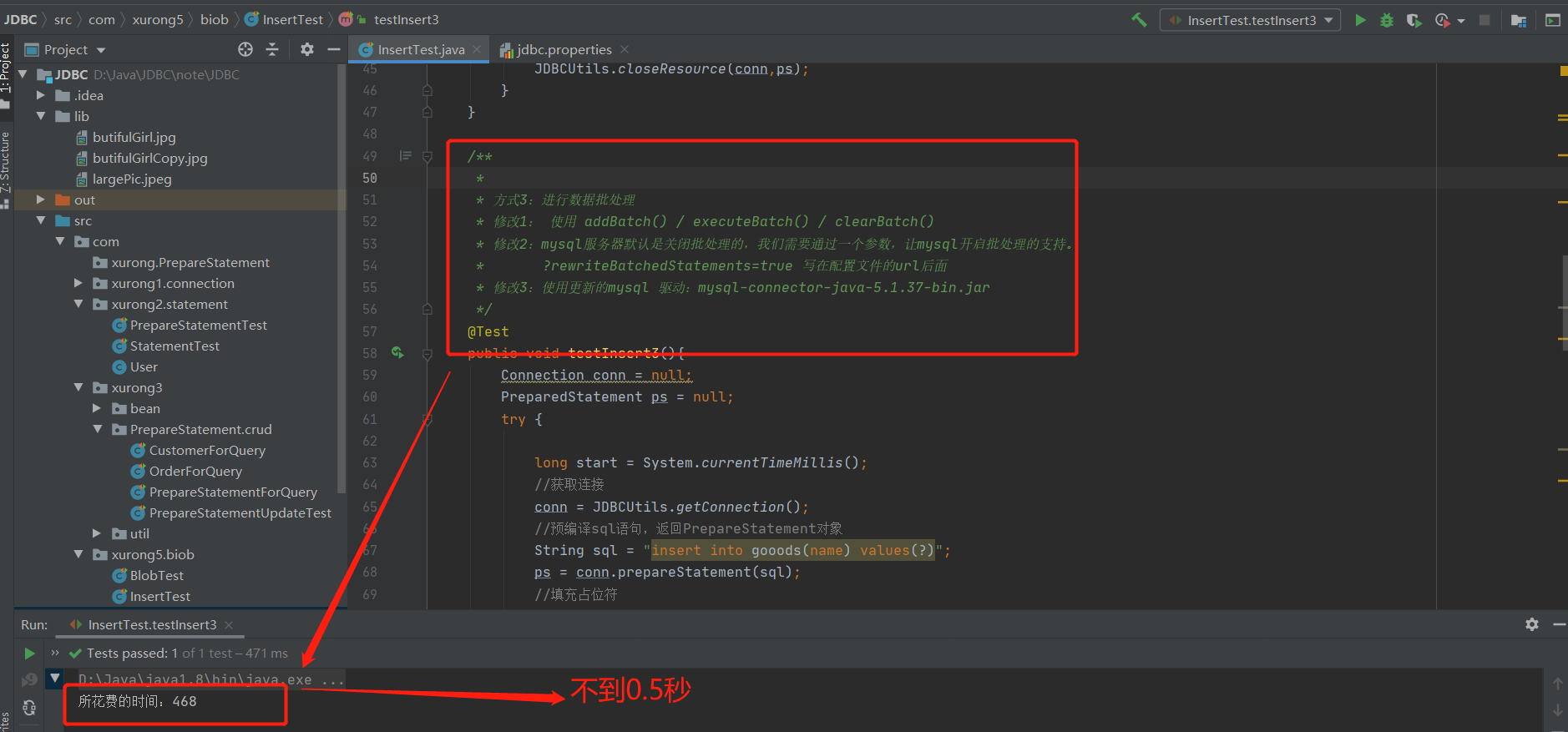This screenshot has width=1568, height=732.
Task: Run with coverage icon in top toolbar
Action: click(x=1414, y=20)
